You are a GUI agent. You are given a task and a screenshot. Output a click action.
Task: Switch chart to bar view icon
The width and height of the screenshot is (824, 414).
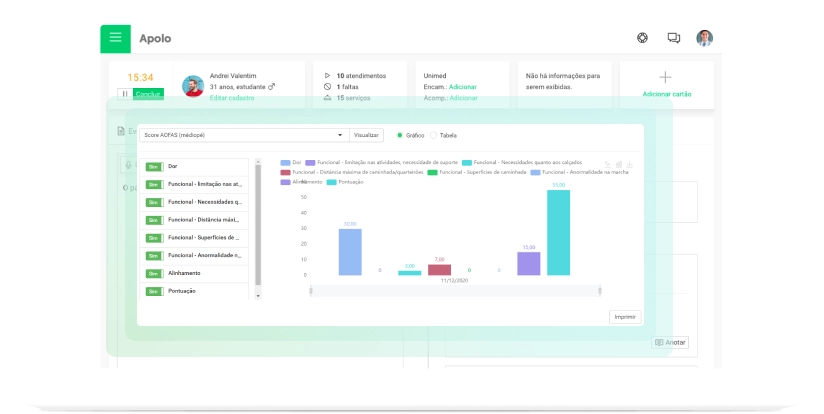(619, 164)
